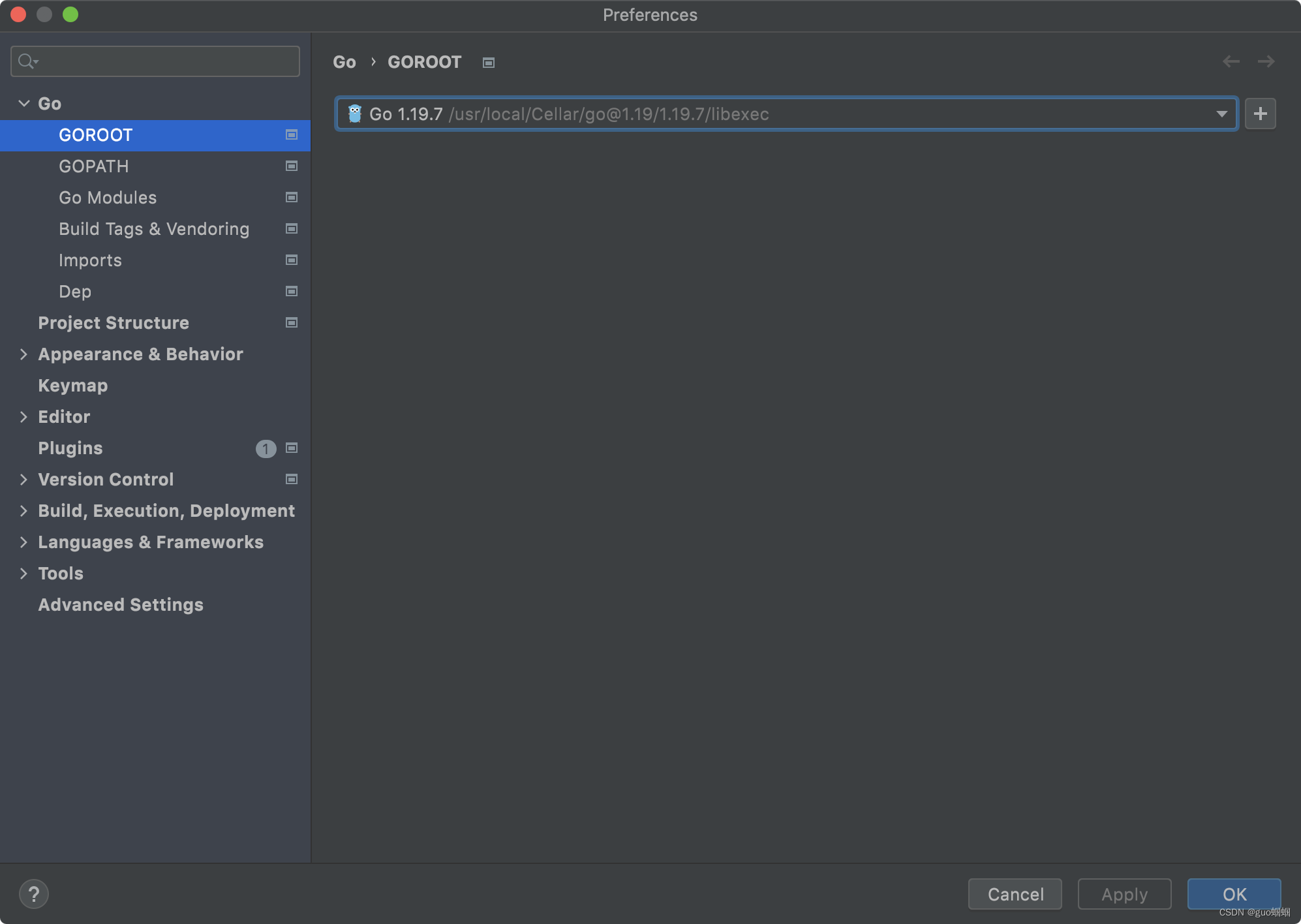Open the Go SDK version dropdown
The height and width of the screenshot is (924, 1301).
pyautogui.click(x=1221, y=114)
